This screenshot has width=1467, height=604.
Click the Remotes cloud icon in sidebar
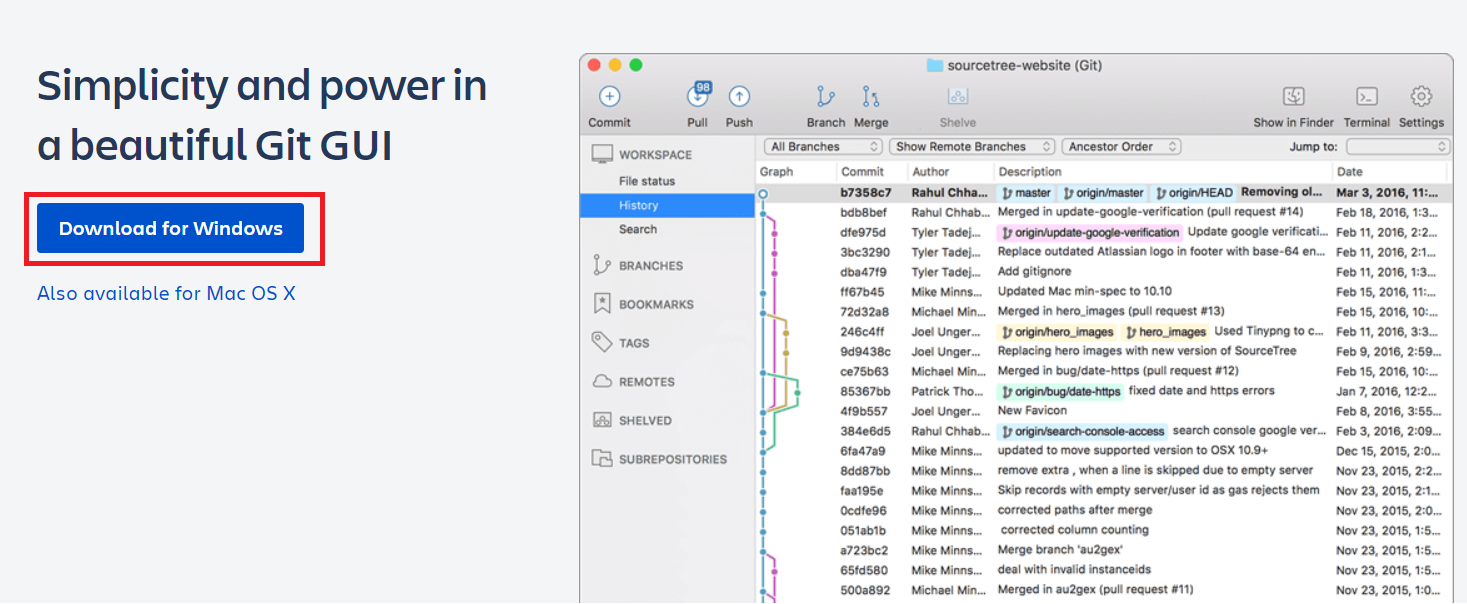click(602, 381)
